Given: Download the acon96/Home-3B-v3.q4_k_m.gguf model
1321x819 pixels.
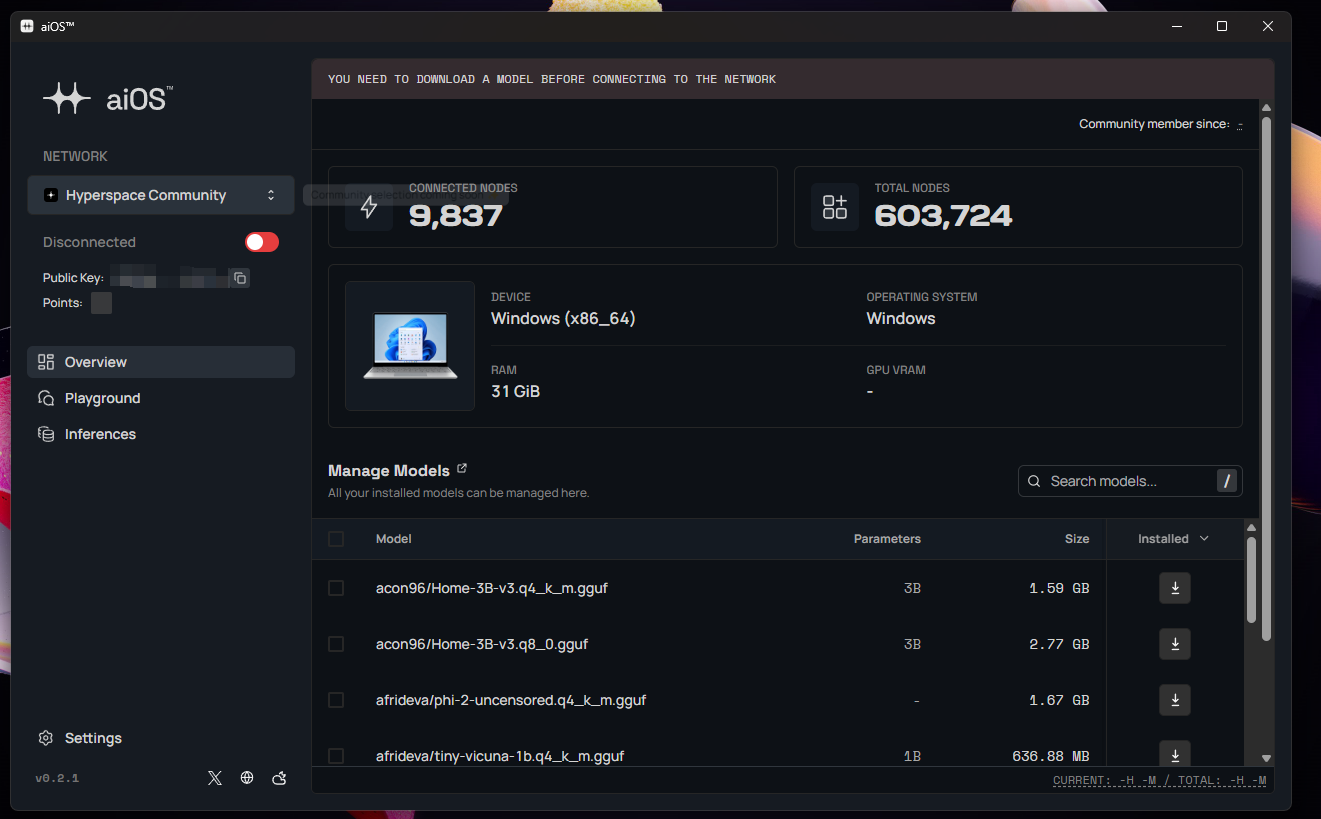Looking at the screenshot, I should 1174,588.
